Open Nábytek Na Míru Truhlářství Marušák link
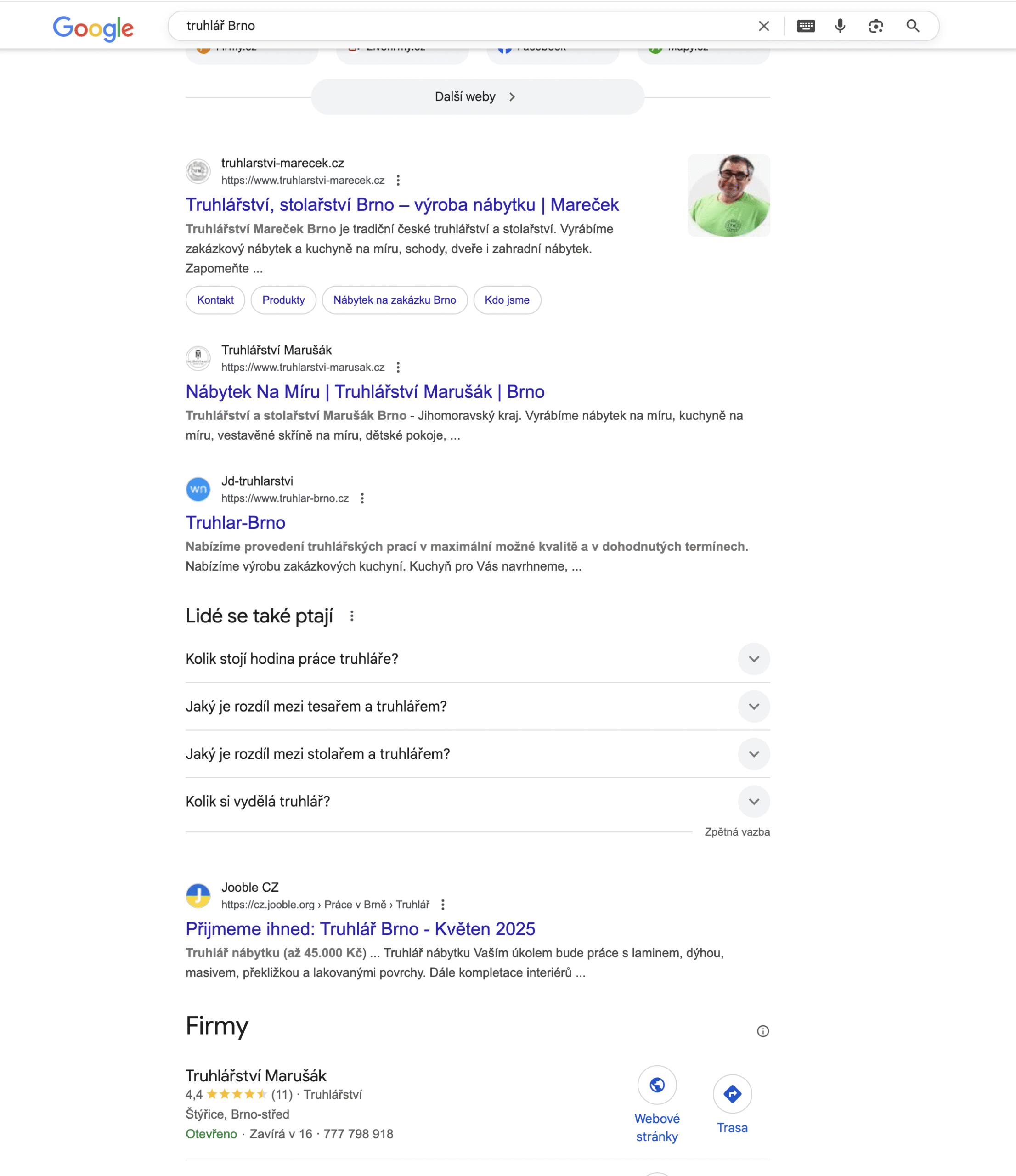The height and width of the screenshot is (1176, 1016). (x=365, y=392)
